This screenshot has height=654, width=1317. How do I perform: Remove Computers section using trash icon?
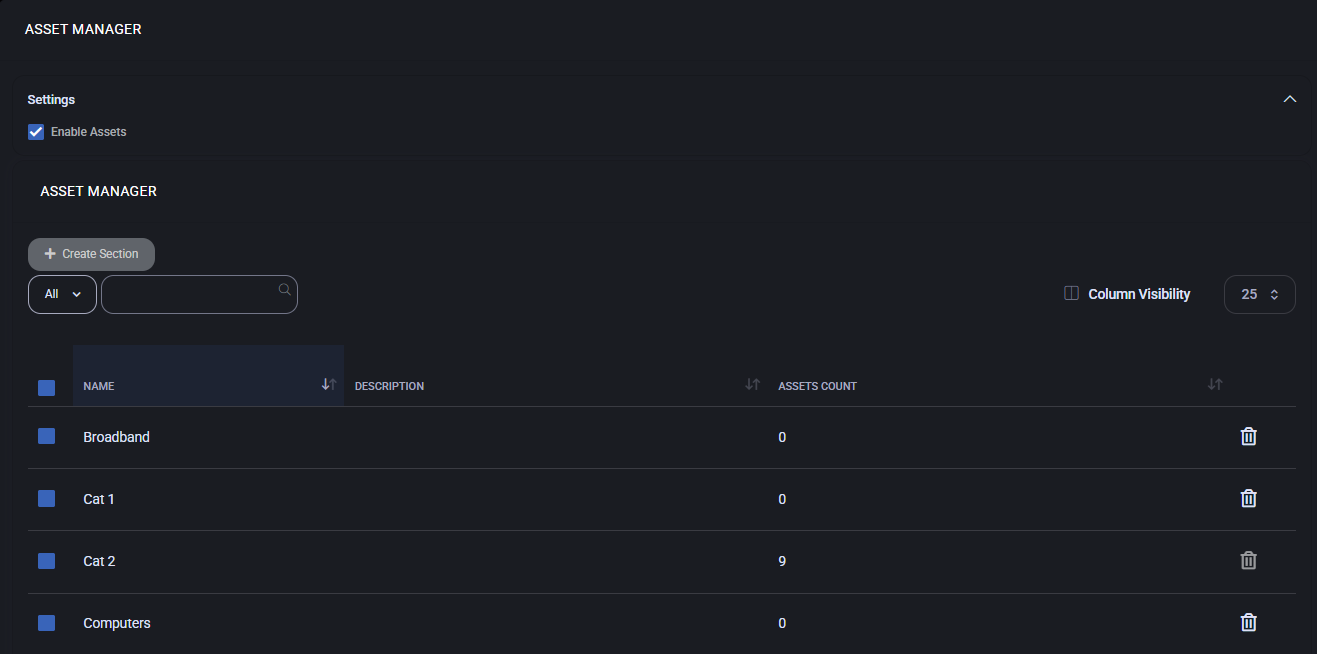click(1248, 622)
